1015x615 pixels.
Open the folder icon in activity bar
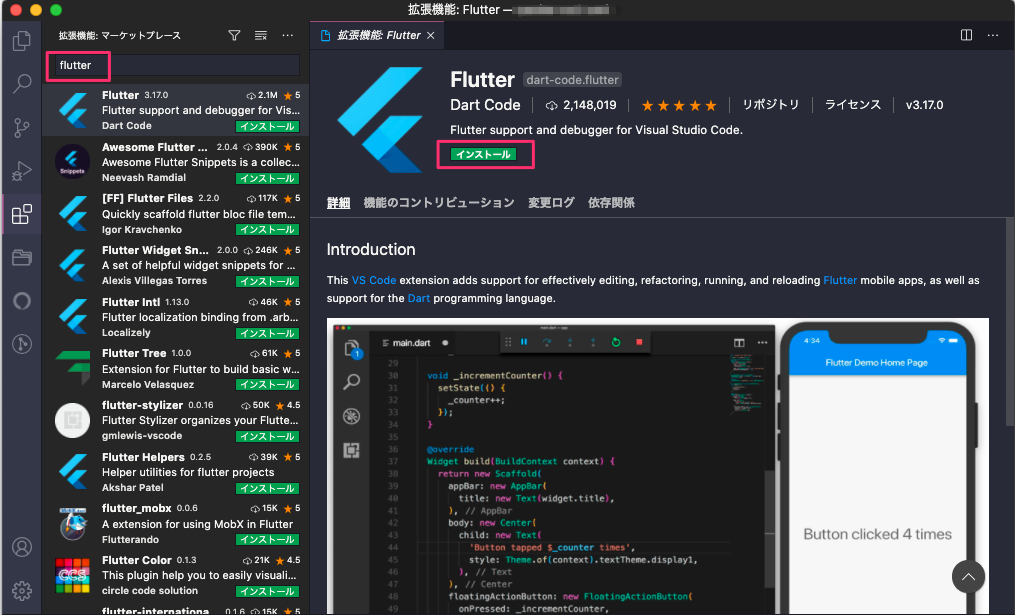coord(22,258)
